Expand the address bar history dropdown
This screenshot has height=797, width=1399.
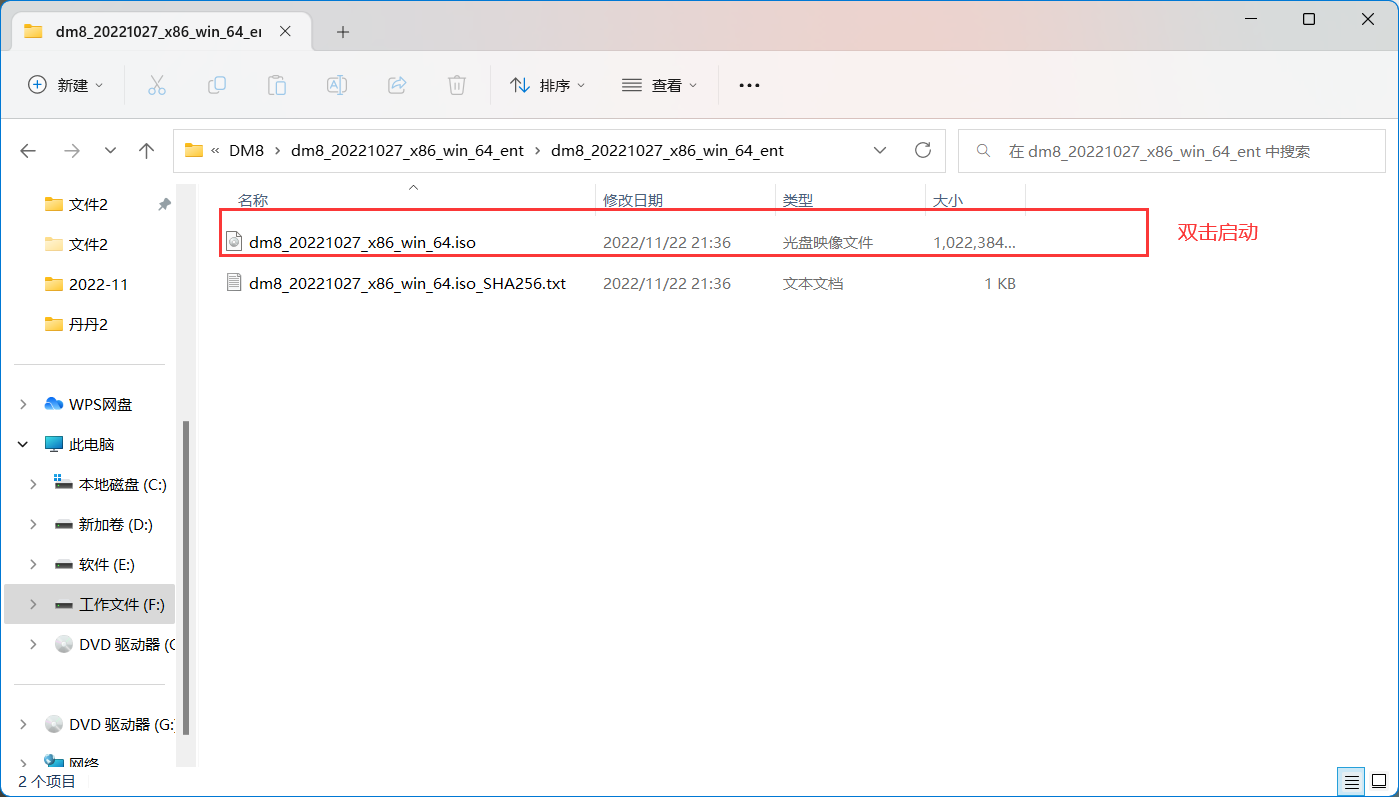[x=880, y=151]
